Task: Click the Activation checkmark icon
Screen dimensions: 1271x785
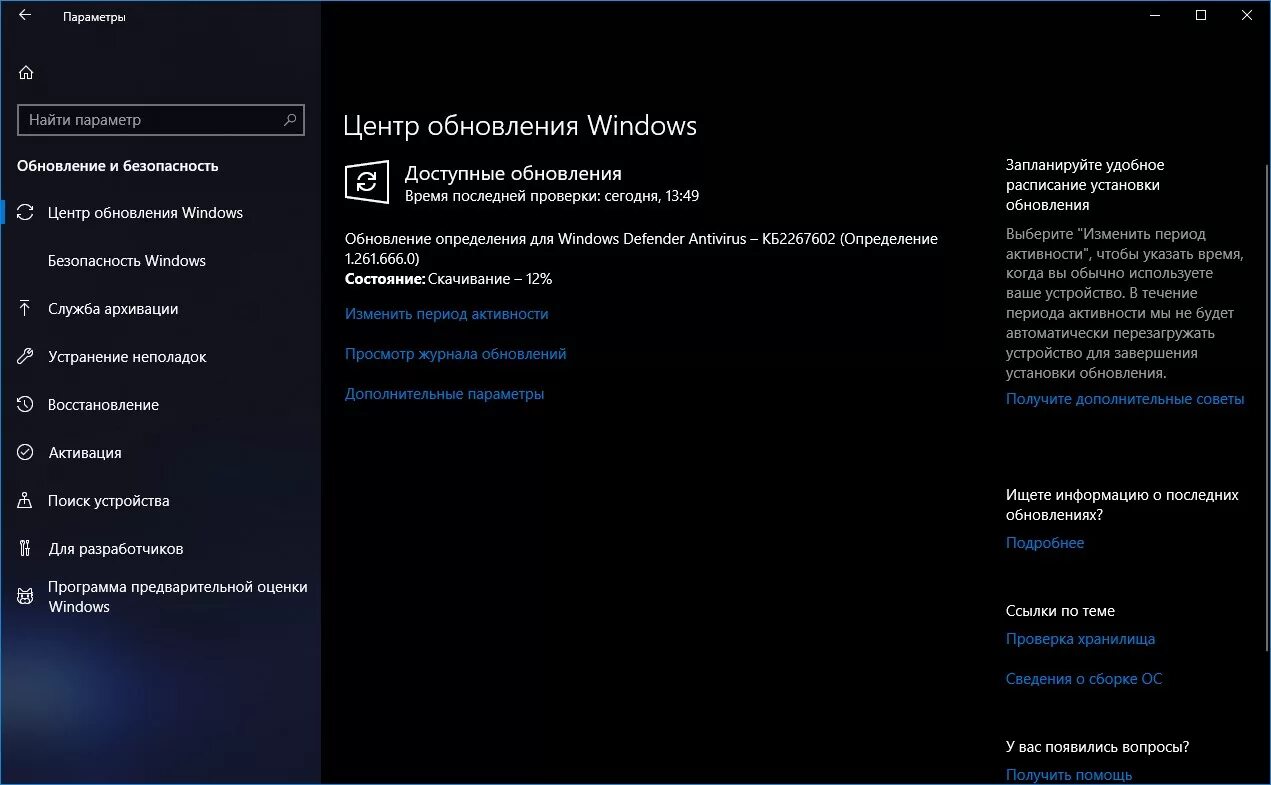Action: coord(26,452)
